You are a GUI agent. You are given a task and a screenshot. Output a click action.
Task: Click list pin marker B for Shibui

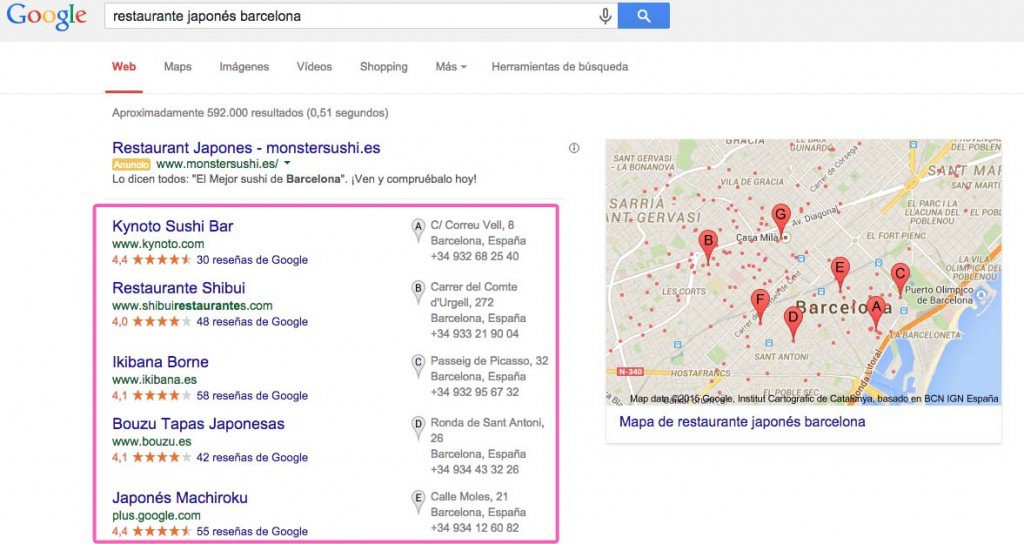point(418,292)
